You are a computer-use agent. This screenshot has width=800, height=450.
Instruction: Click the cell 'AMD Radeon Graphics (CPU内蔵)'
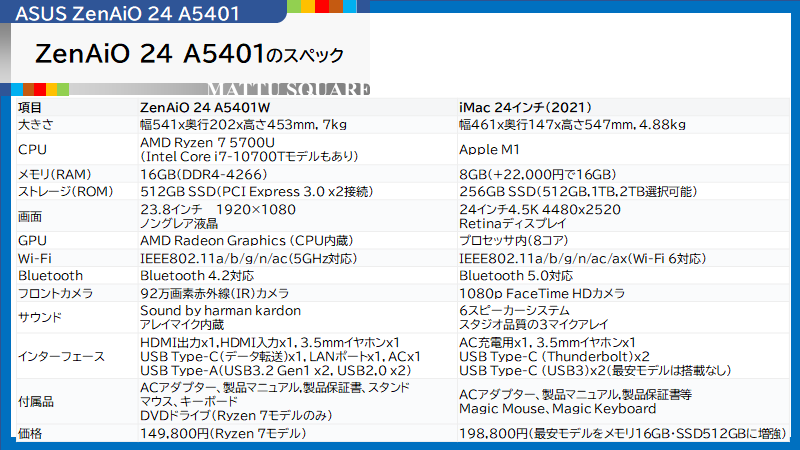click(x=247, y=241)
